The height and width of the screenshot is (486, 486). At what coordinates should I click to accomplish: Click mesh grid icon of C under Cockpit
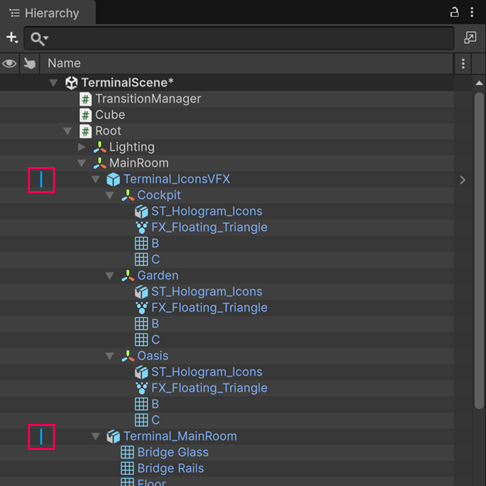[141, 259]
